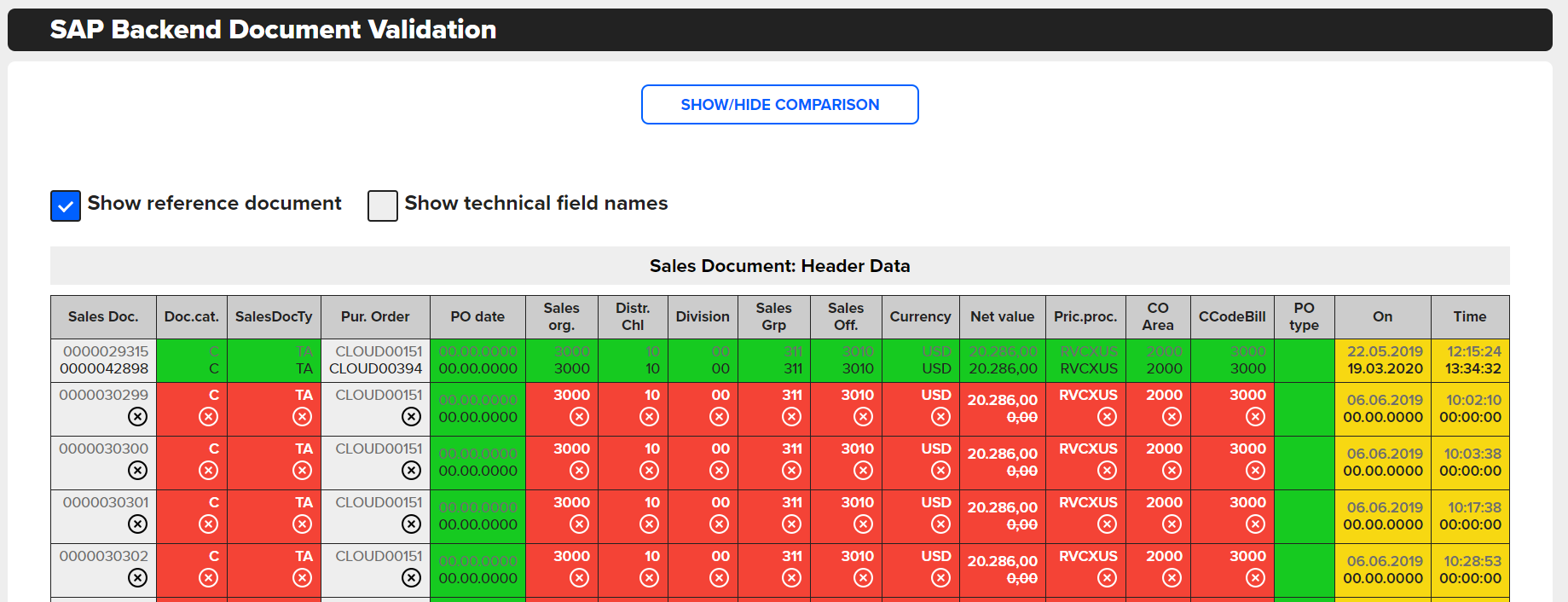Uncheck the Show reference document checkbox
This screenshot has width=1568, height=602.
click(x=66, y=205)
